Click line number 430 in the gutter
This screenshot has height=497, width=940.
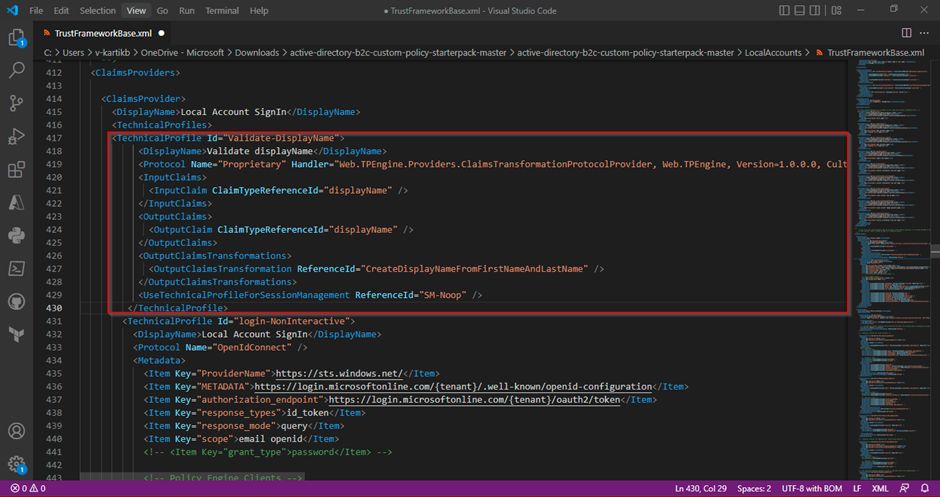tap(54, 308)
